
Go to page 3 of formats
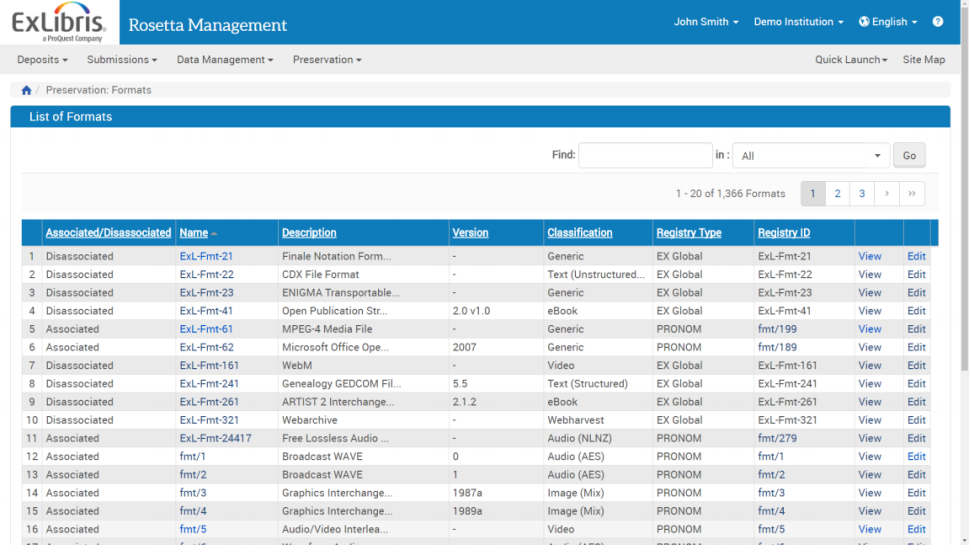861,194
